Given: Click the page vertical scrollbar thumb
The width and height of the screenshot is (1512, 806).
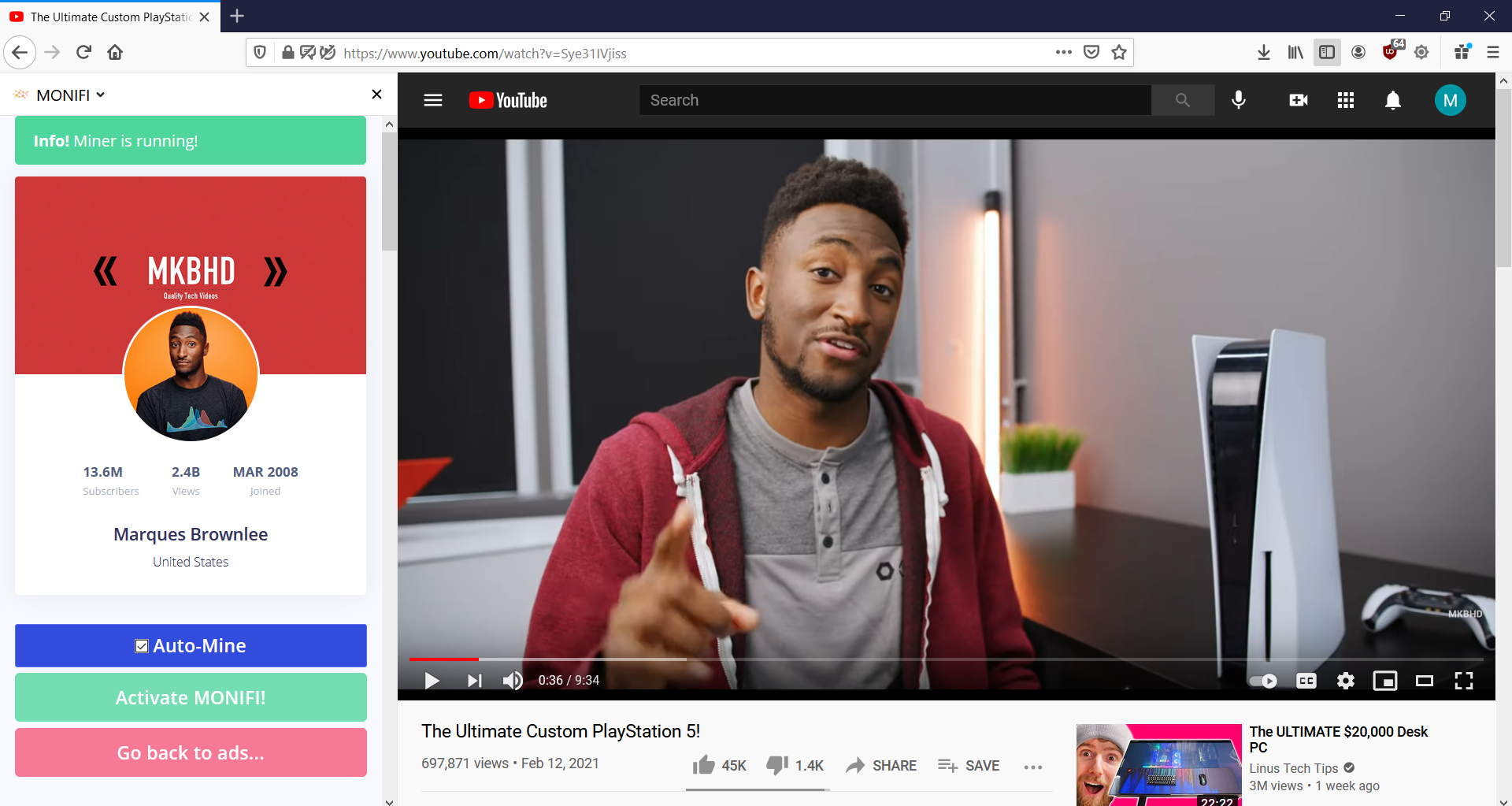Looking at the screenshot, I should pyautogui.click(x=1503, y=177).
